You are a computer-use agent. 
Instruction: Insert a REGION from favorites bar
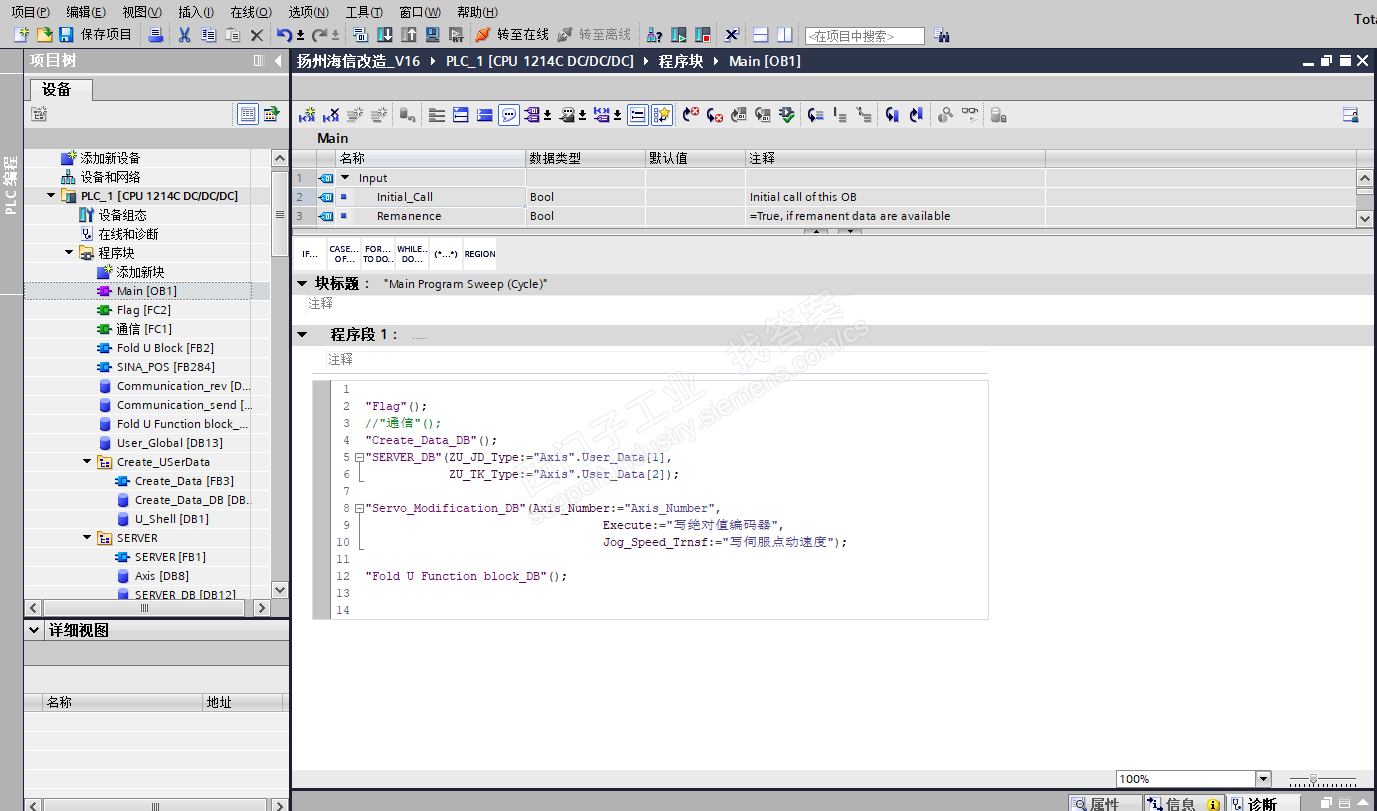pos(480,254)
